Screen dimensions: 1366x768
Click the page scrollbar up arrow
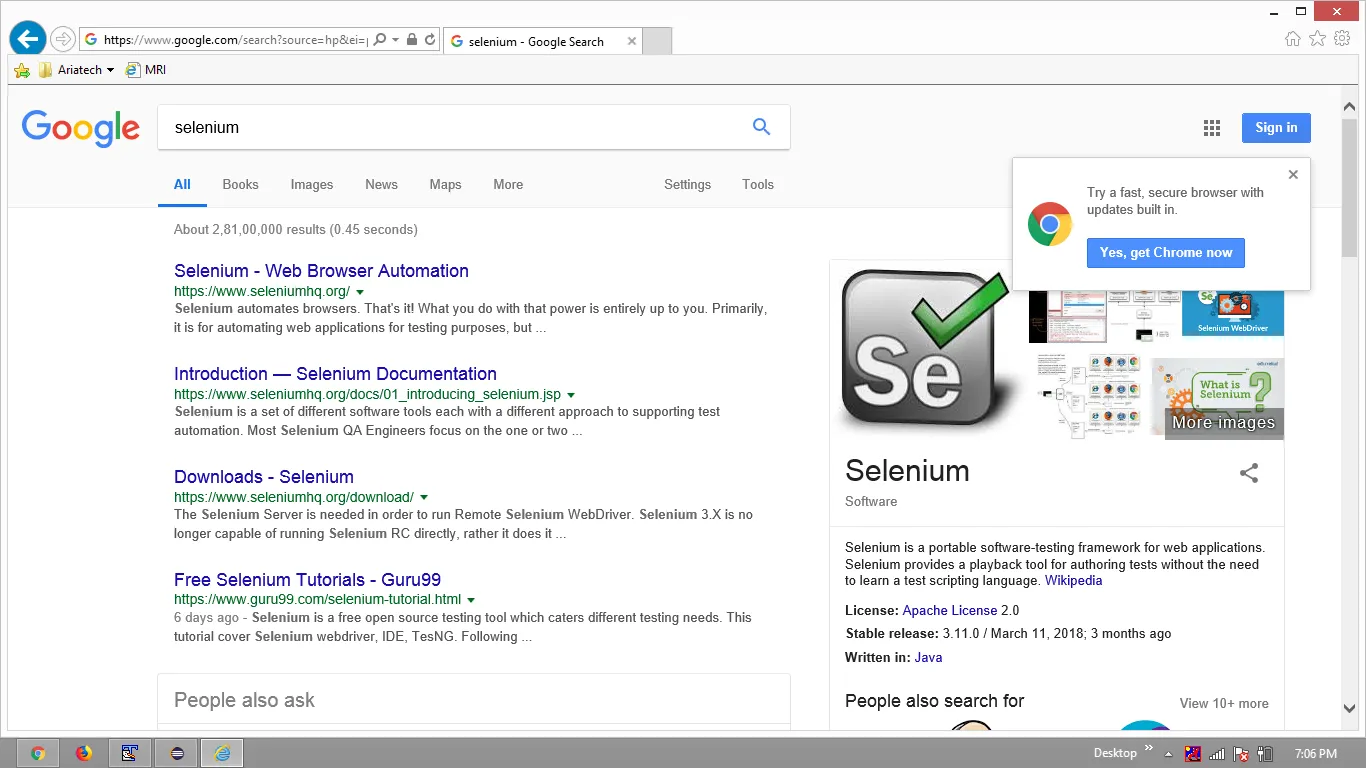point(1350,106)
